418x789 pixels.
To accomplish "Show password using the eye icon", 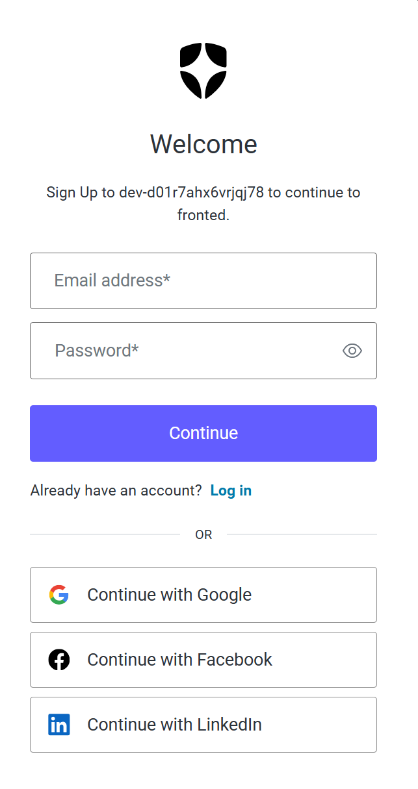I will [352, 351].
